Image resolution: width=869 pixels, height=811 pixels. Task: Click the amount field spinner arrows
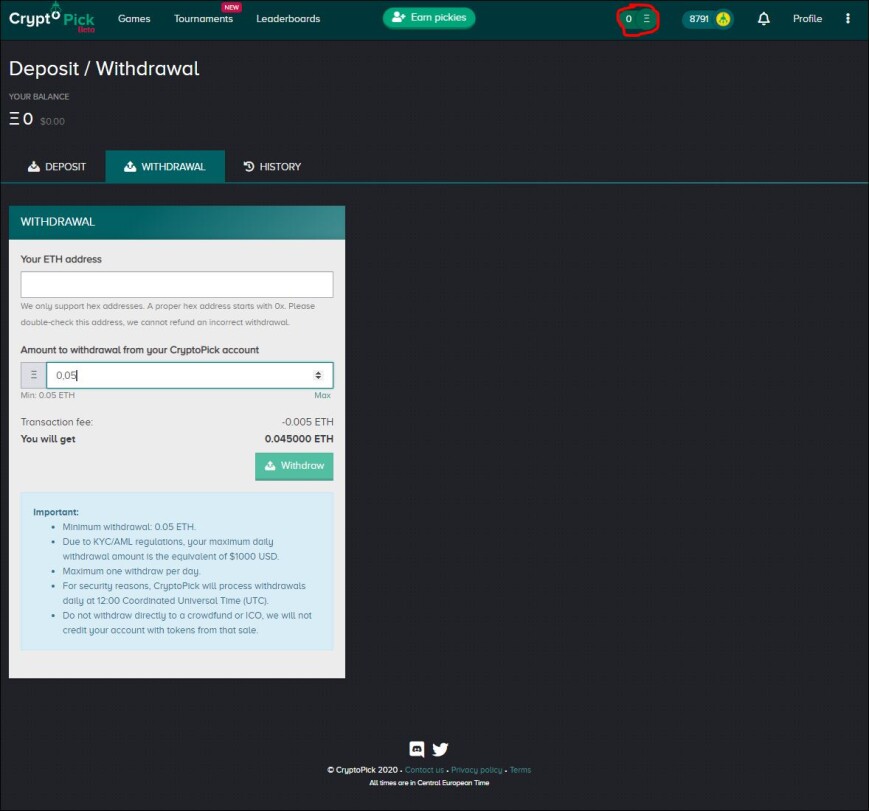click(318, 375)
